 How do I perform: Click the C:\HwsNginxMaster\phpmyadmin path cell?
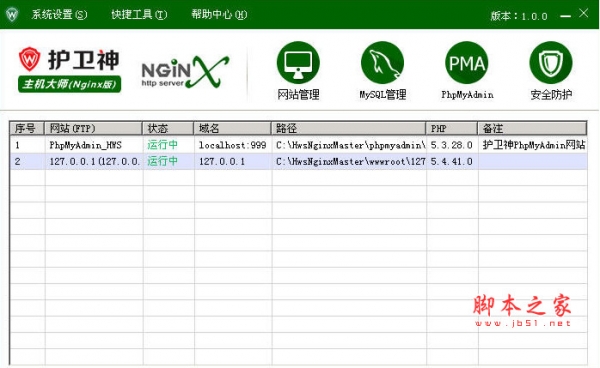349,145
